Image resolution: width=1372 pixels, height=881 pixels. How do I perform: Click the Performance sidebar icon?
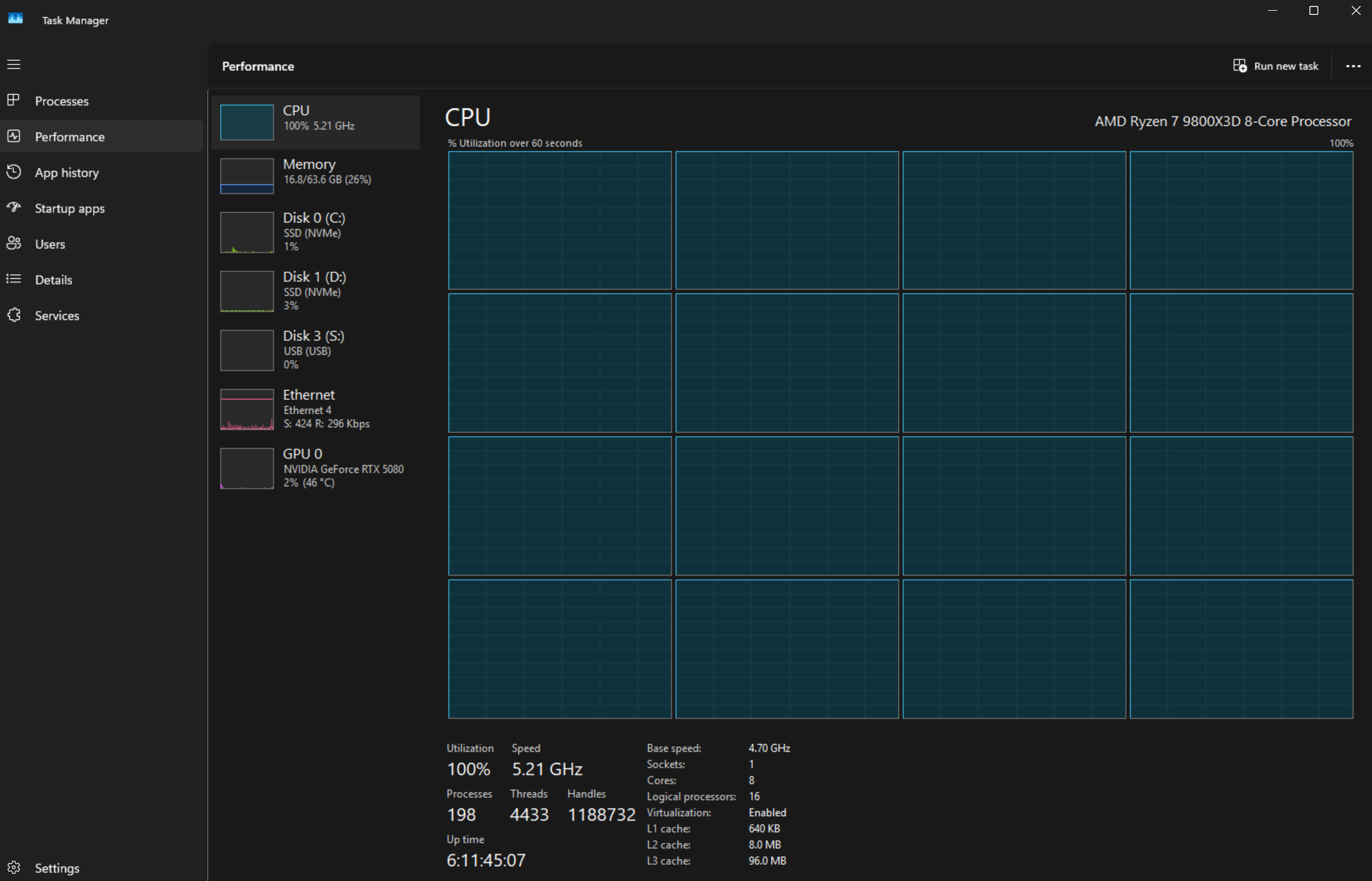pos(14,137)
